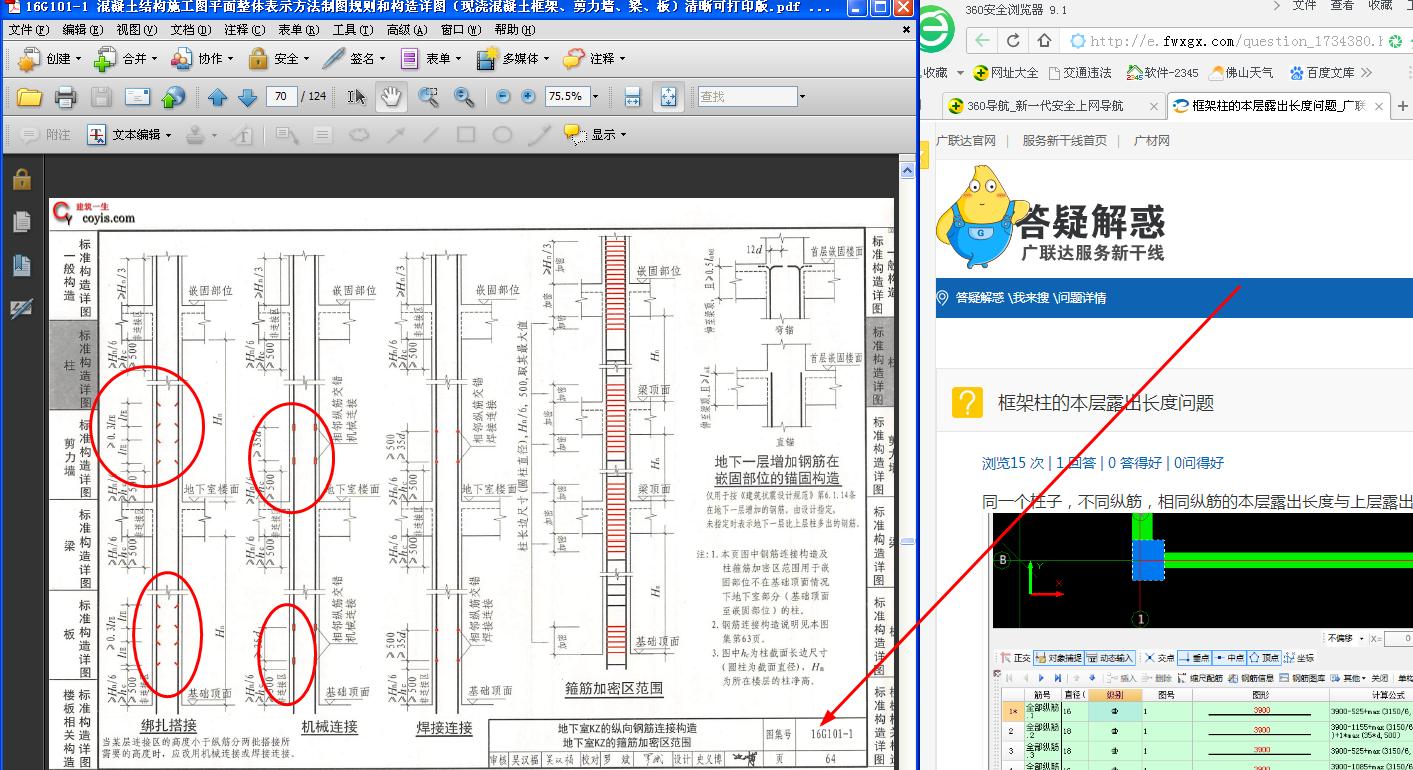
Task: Activate the Select tool cursor icon
Action: click(357, 97)
